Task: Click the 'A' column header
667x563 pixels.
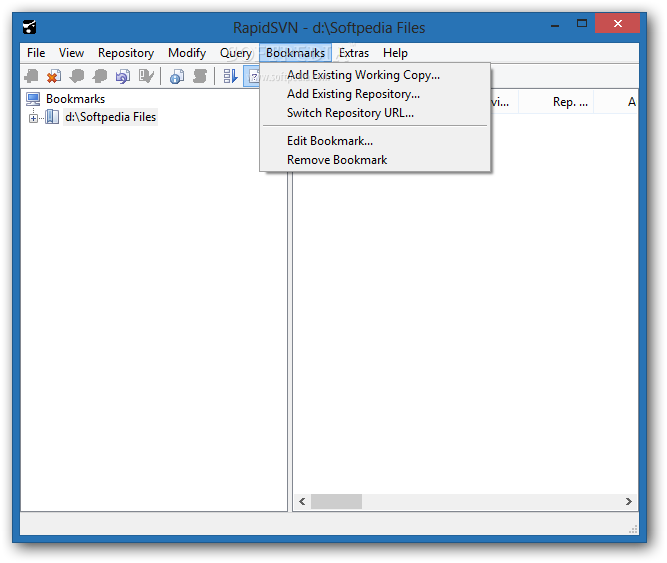Action: [616, 102]
